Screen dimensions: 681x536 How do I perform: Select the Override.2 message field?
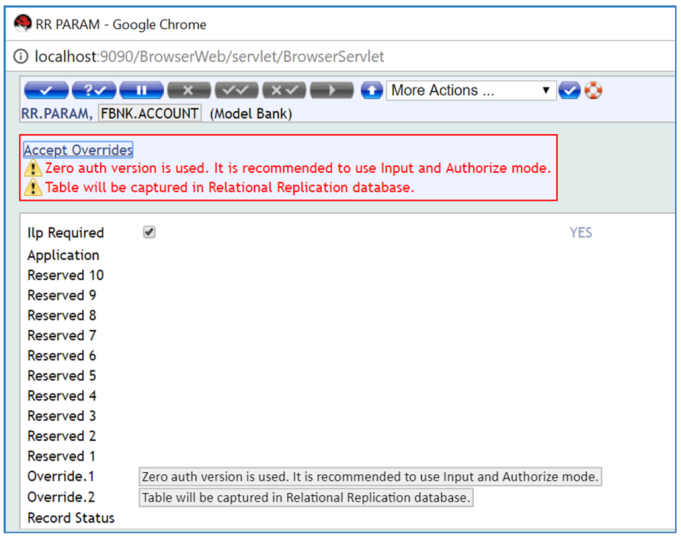(x=305, y=498)
